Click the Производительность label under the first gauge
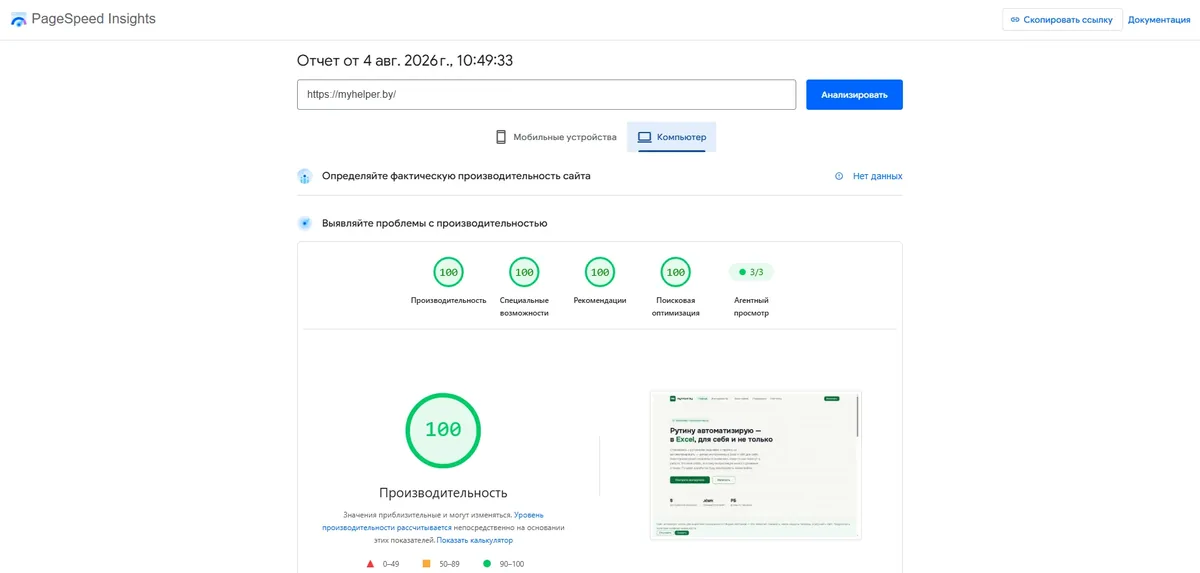Screen dimensions: 1200x573 click(x=449, y=300)
